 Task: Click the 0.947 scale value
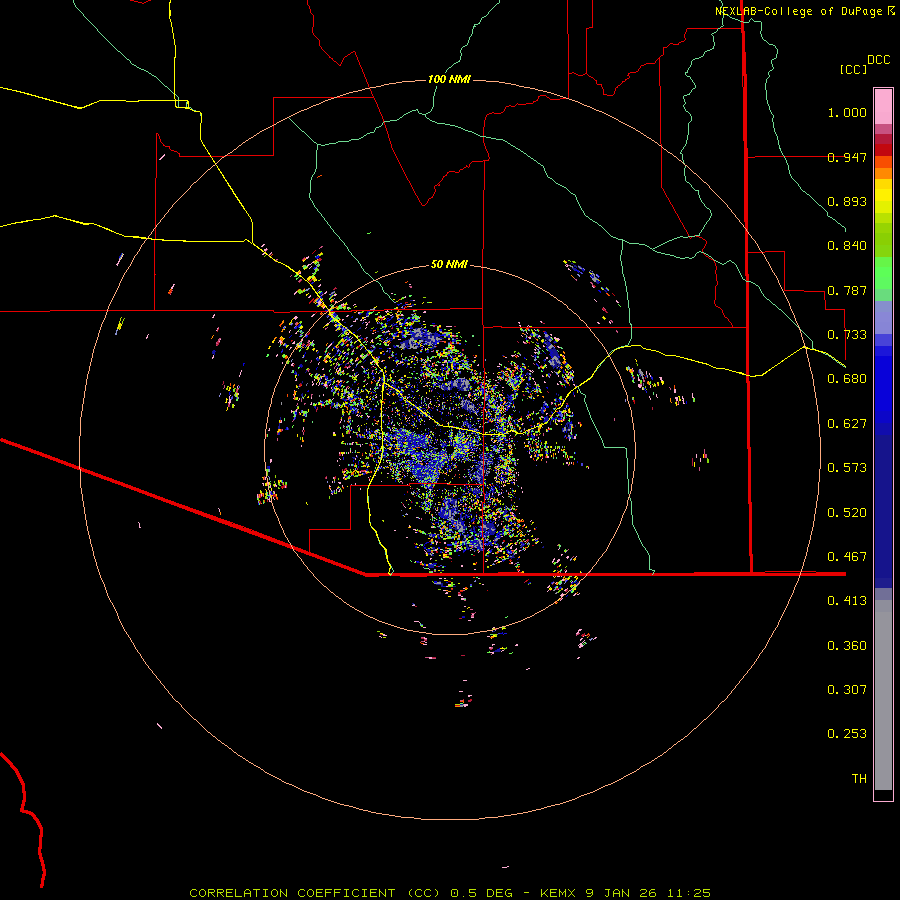pos(847,157)
